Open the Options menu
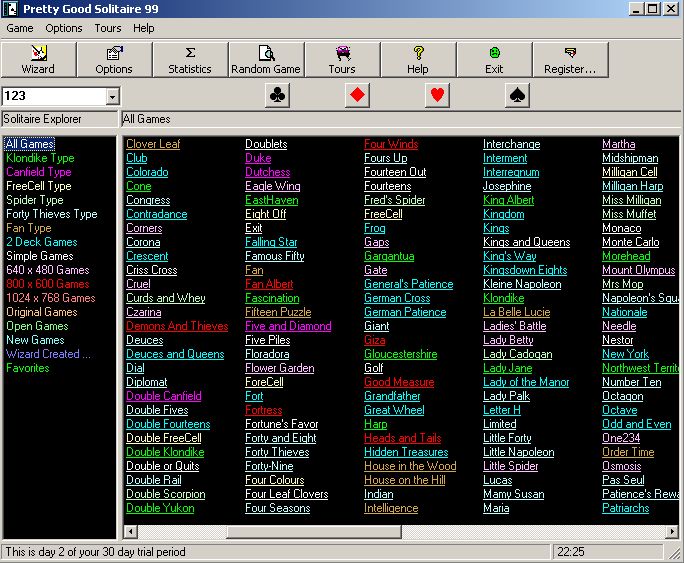The height and width of the screenshot is (563, 684). (x=64, y=28)
